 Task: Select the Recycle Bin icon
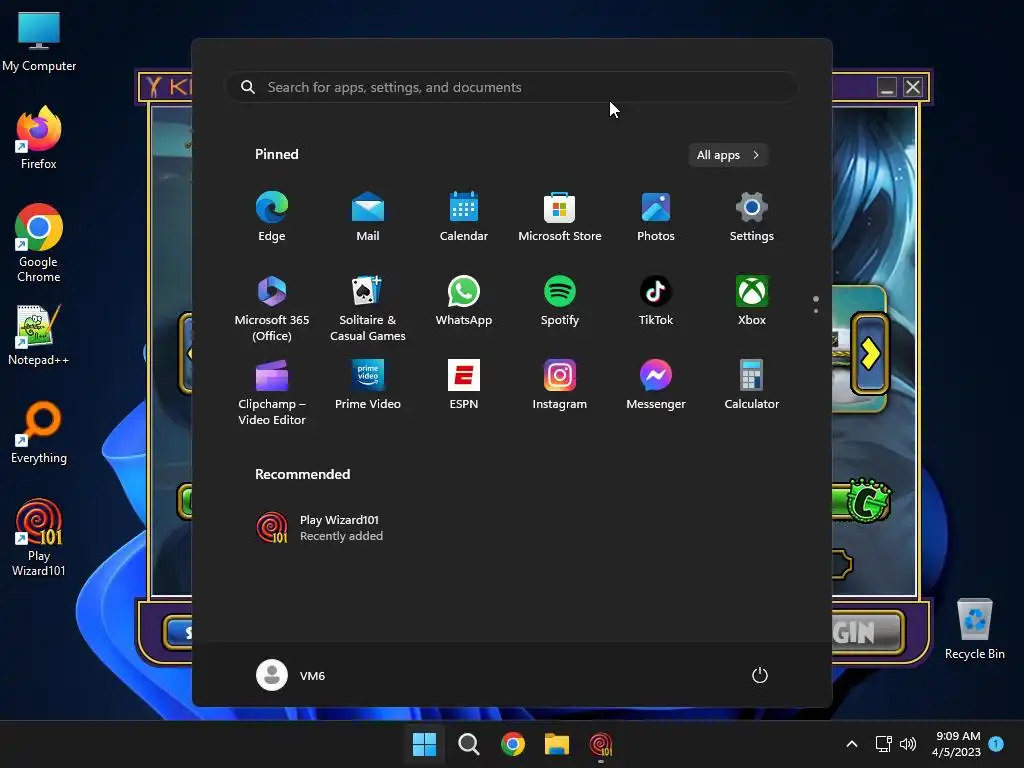tap(974, 629)
